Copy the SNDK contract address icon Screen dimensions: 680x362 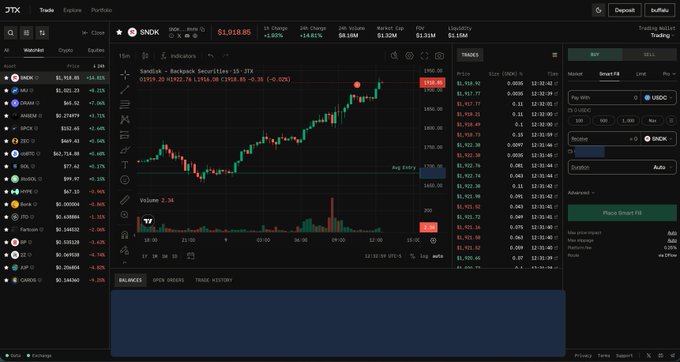click(x=203, y=29)
